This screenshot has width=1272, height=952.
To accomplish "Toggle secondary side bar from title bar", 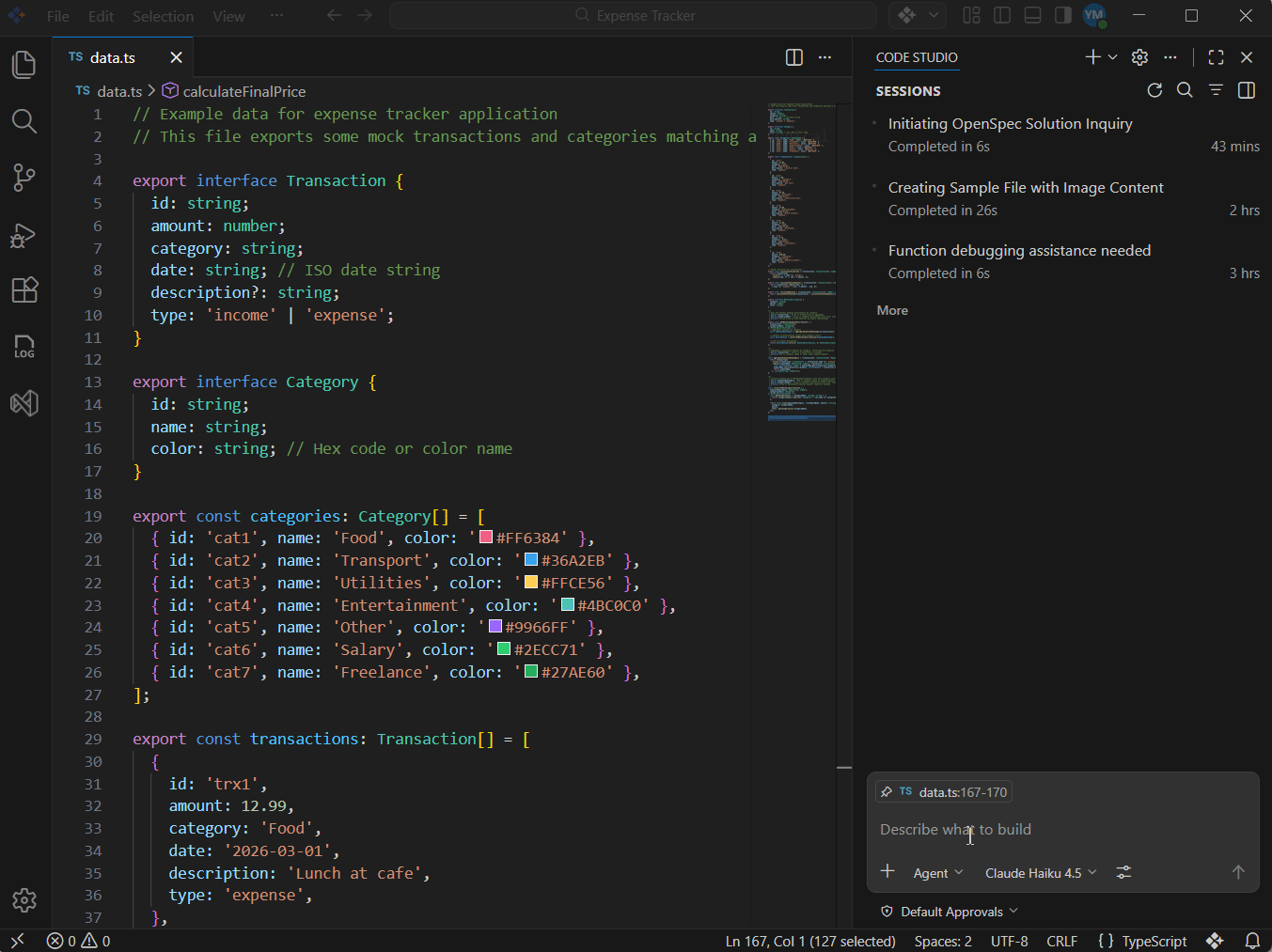I will (1062, 15).
